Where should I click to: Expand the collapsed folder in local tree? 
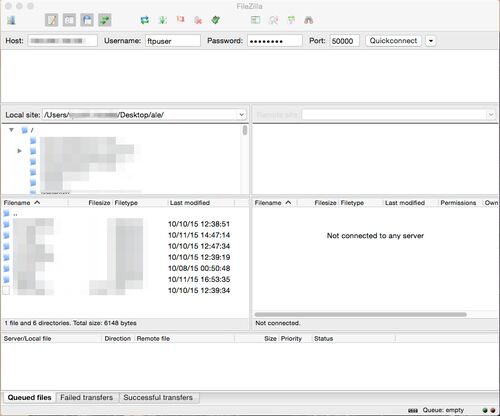[x=19, y=151]
